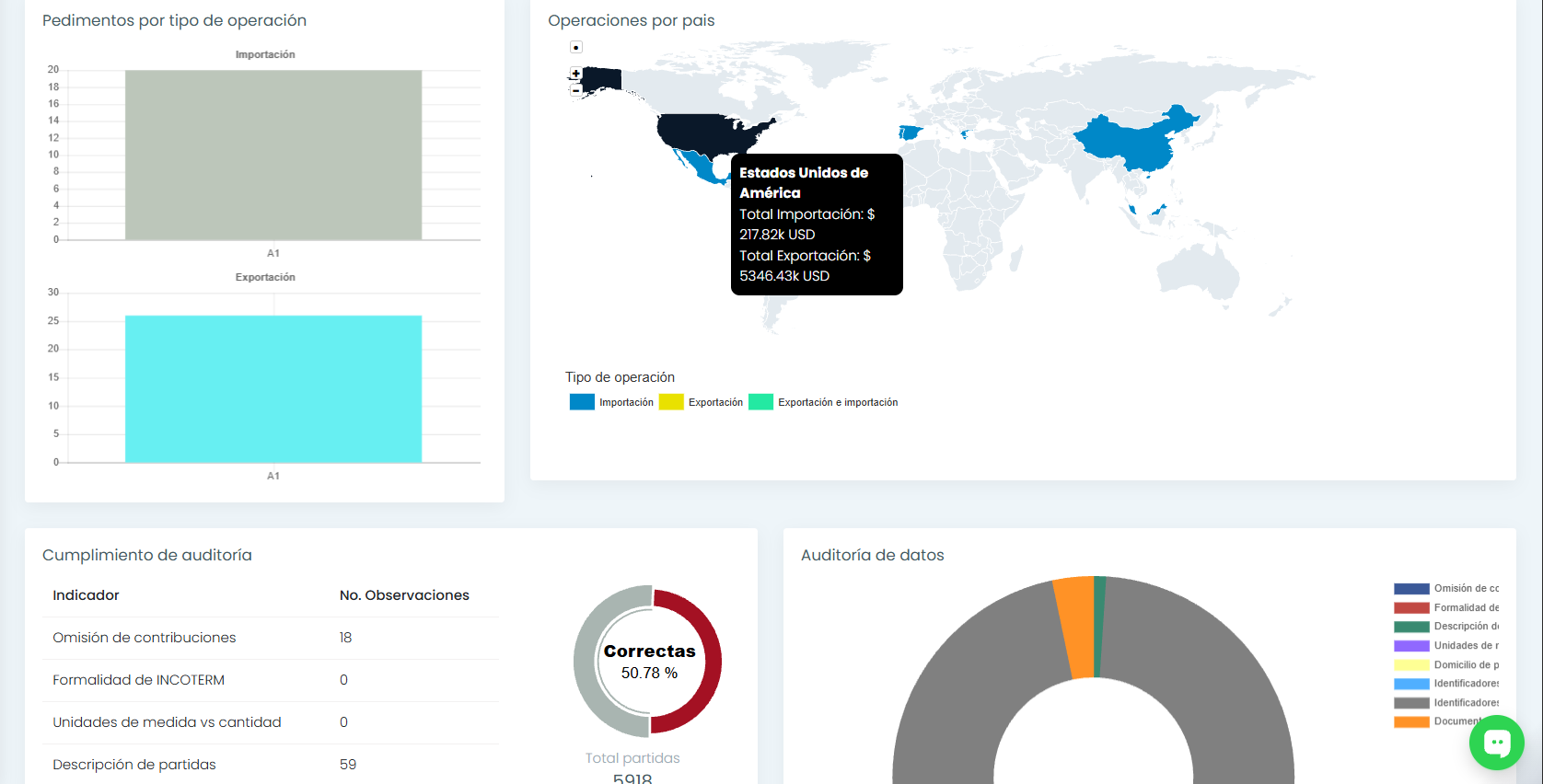This screenshot has height=784, width=1543.
Task: Toggle the yellow Exportación map legend entry
Action: (701, 402)
